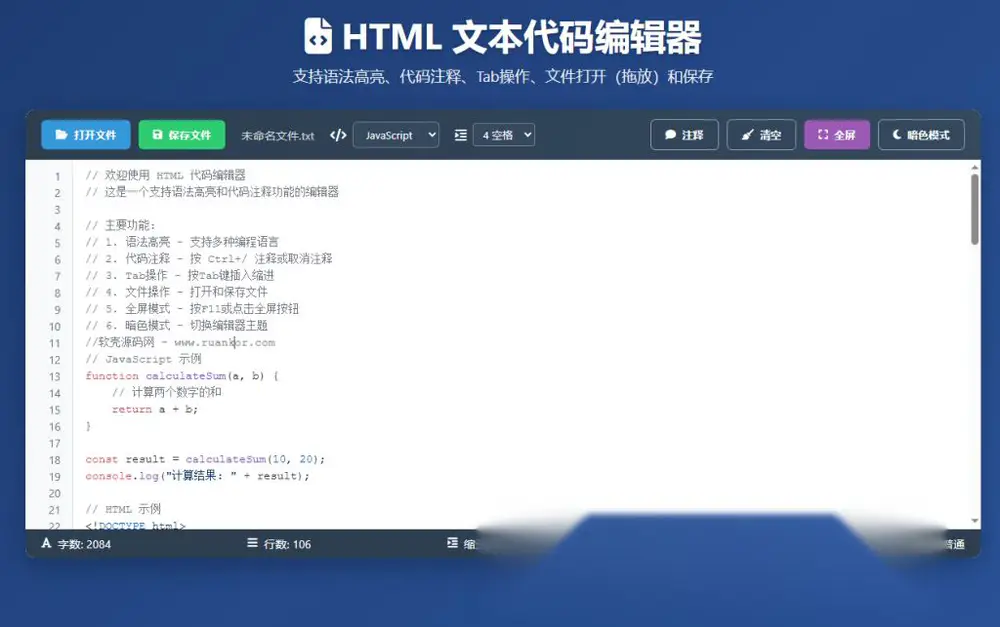This screenshot has width=1000, height=627.
Task: Click the '// 计算两个数字的和' comment
Action: 167,392
